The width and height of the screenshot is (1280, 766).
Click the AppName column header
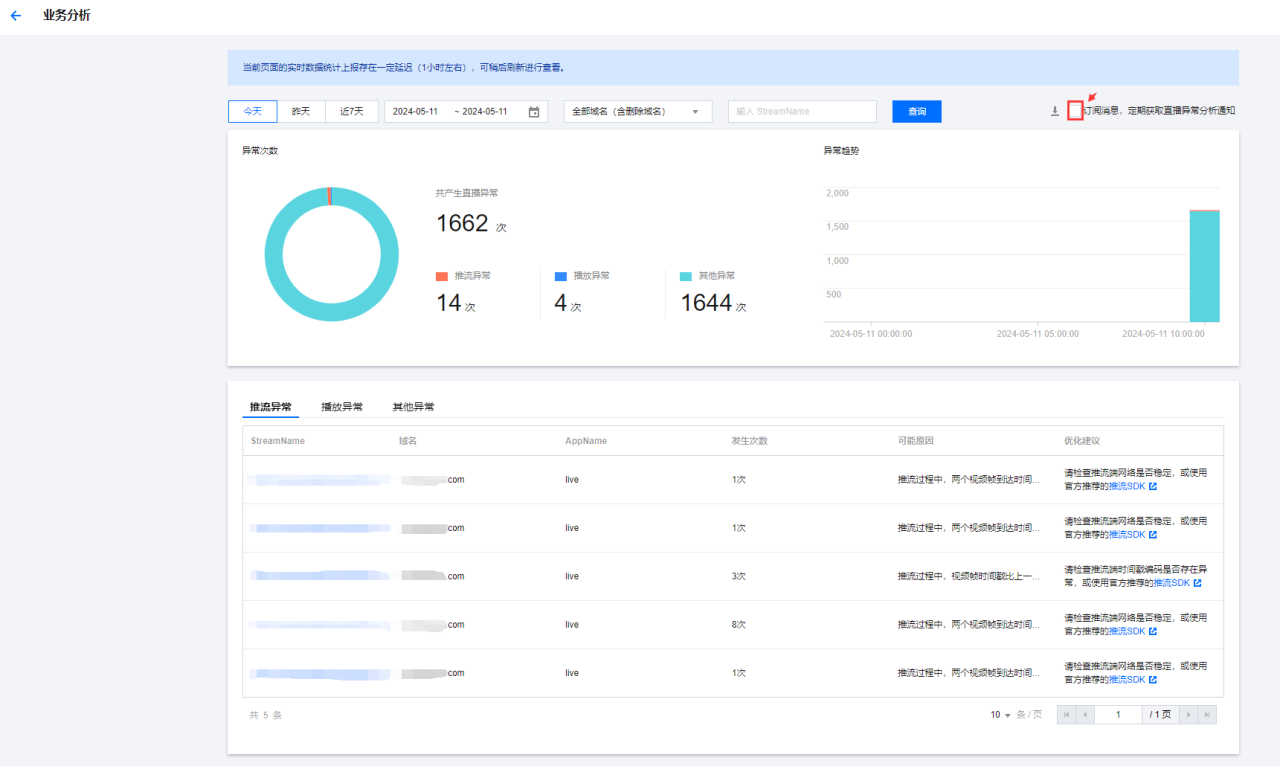pos(586,441)
